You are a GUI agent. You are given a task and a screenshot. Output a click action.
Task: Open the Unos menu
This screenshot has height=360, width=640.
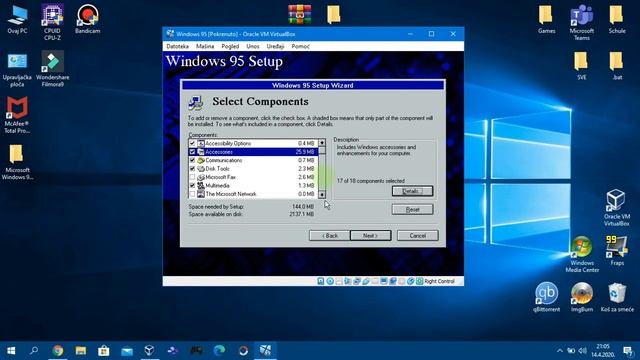coord(253,47)
